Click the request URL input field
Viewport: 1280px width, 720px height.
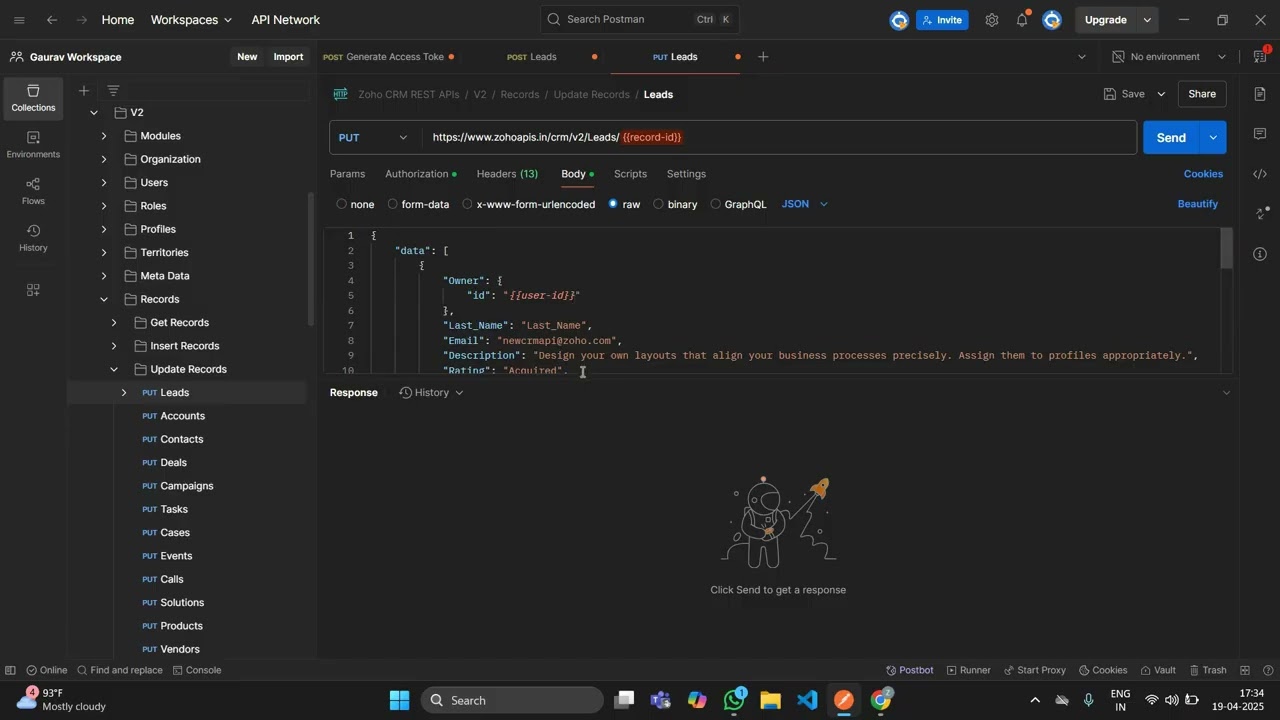(778, 138)
